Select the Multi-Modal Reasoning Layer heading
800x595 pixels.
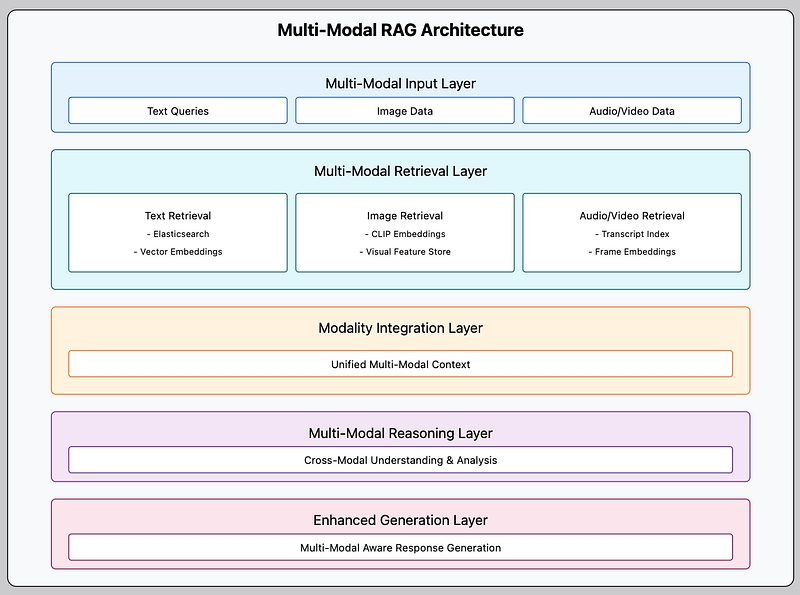(x=400, y=433)
